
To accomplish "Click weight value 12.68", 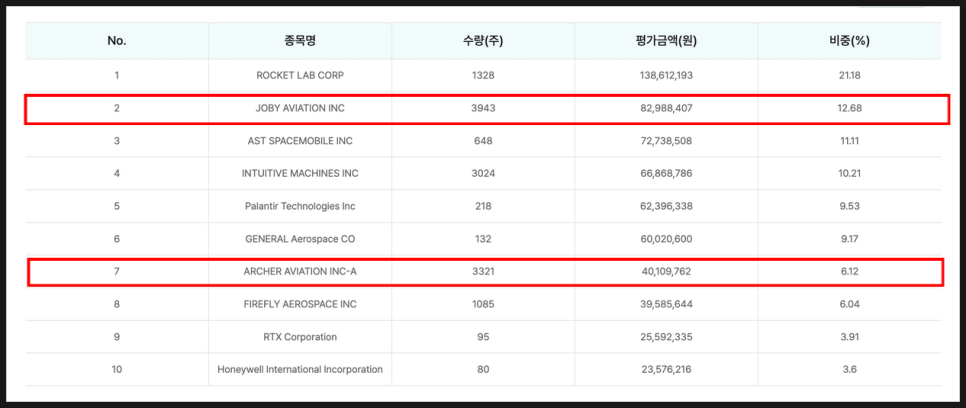I will click(x=850, y=108).
